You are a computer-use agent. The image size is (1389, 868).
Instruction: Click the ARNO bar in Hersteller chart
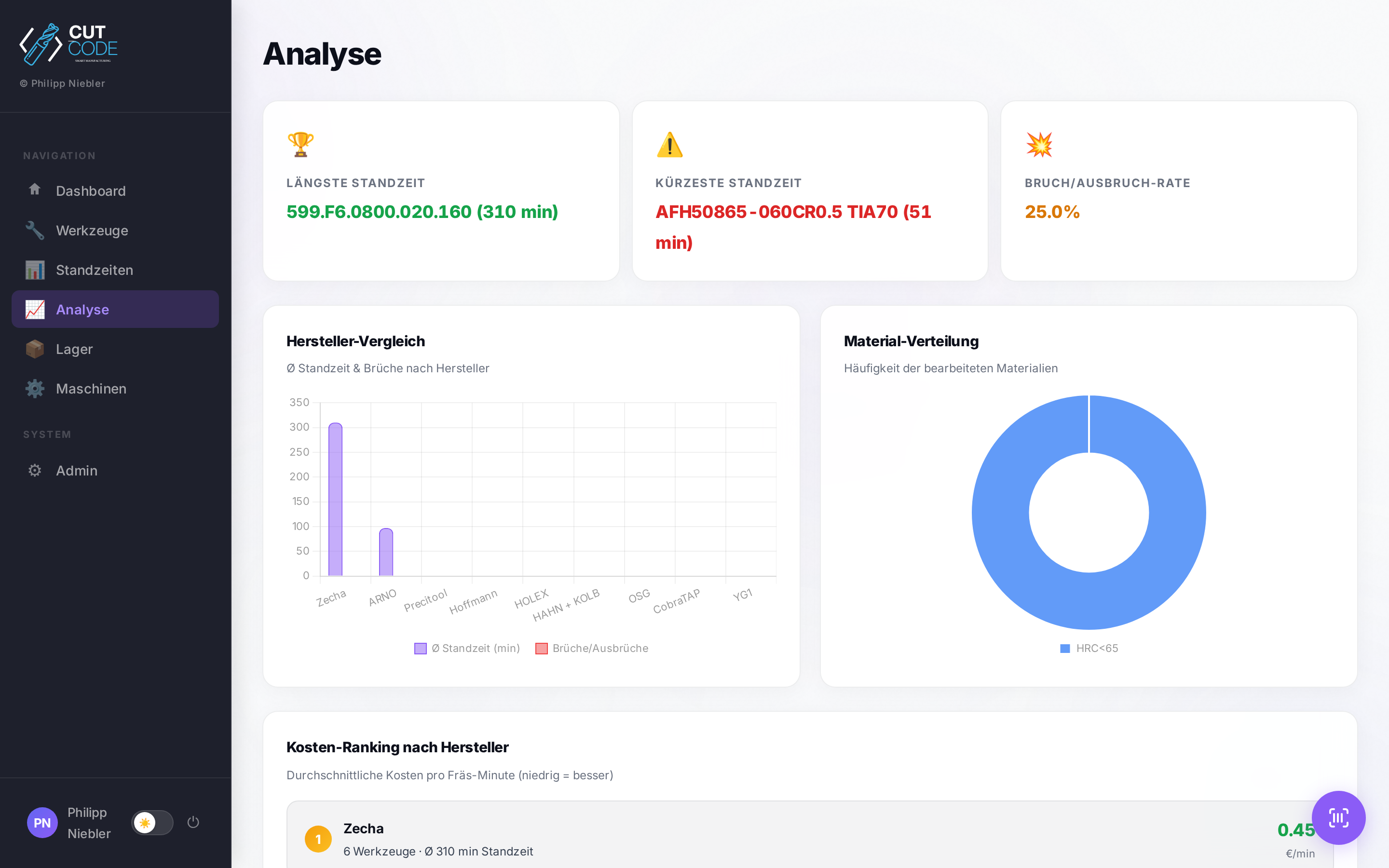point(386,552)
